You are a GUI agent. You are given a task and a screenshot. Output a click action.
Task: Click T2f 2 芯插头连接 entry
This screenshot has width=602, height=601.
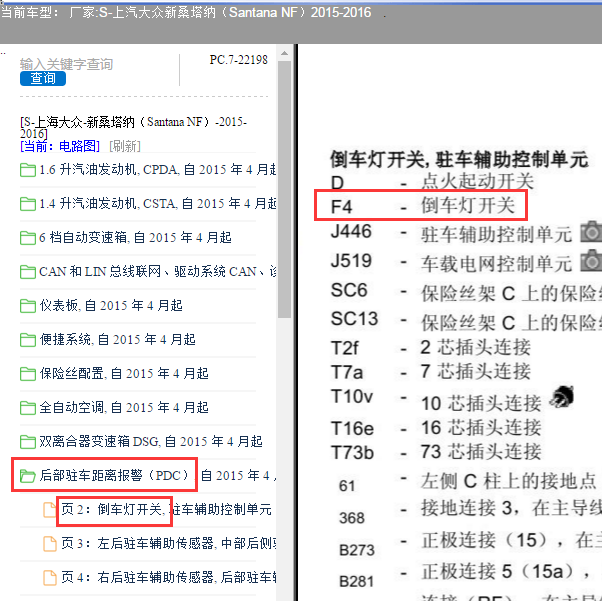click(431, 348)
